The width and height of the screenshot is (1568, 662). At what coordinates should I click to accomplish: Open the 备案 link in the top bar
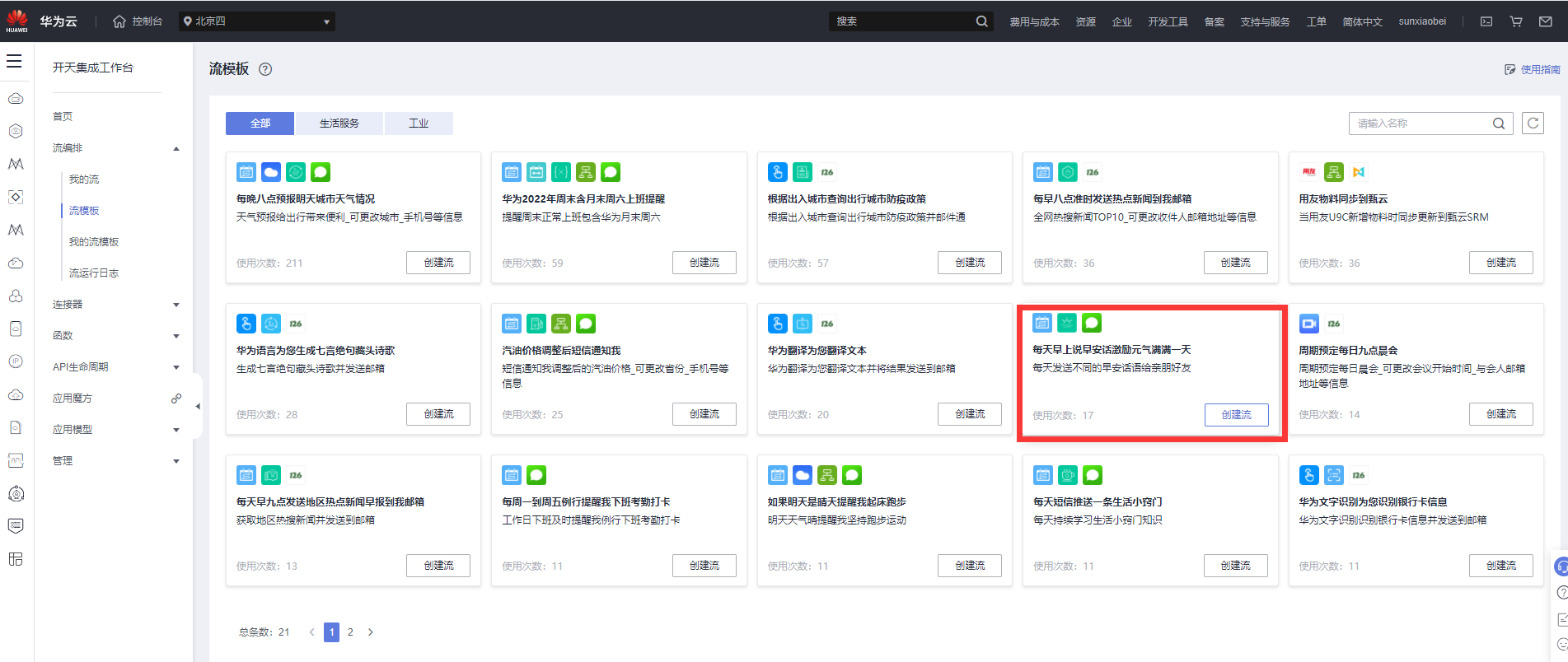pyautogui.click(x=1214, y=21)
